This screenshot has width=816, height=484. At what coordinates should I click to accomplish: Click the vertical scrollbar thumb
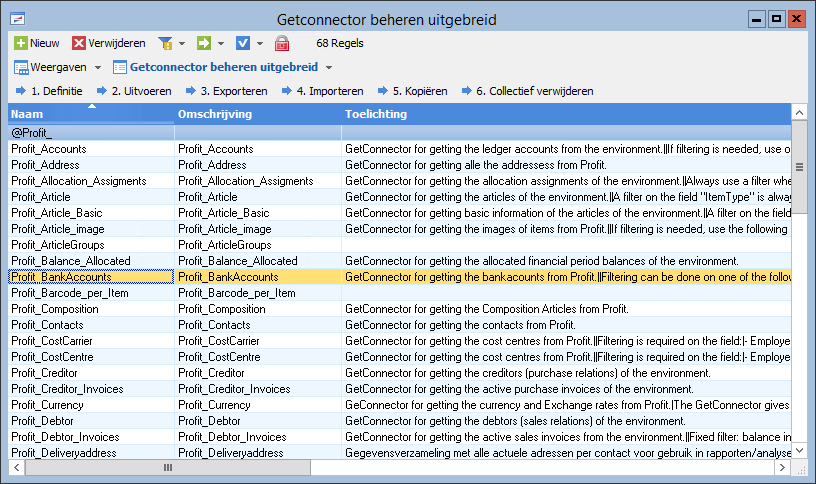click(x=799, y=167)
